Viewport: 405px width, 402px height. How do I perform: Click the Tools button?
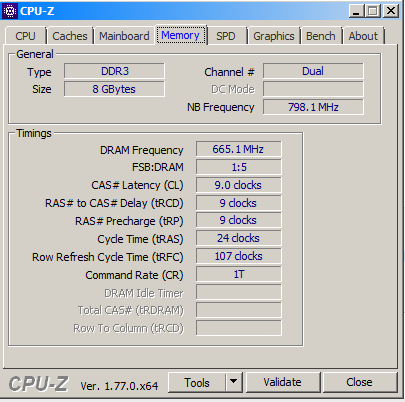tap(197, 382)
